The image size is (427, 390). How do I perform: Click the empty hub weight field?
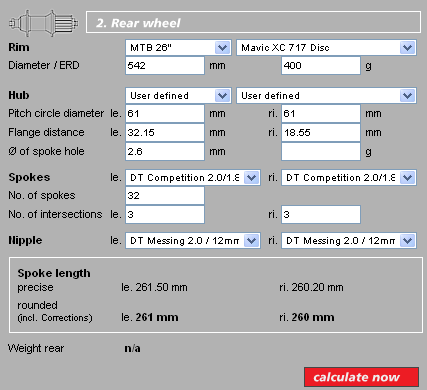coord(321,152)
